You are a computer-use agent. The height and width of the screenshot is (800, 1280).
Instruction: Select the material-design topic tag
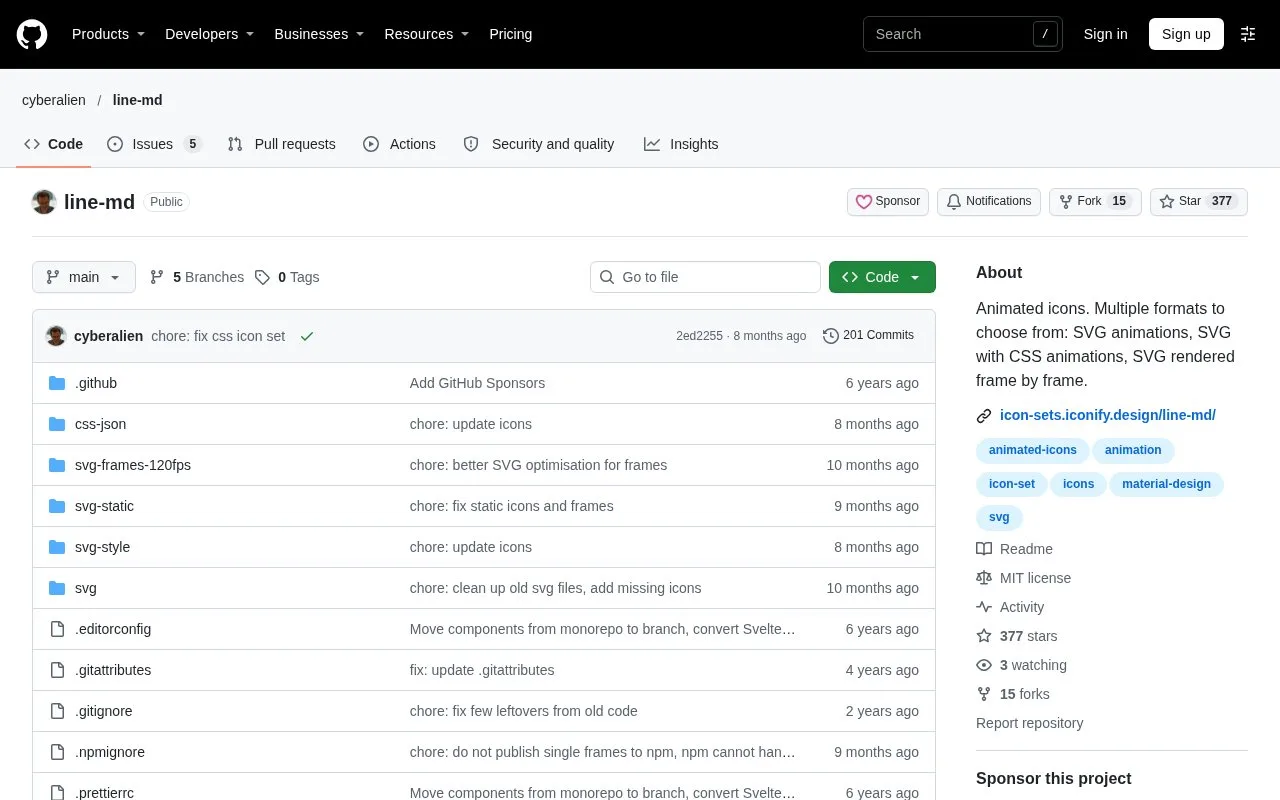coord(1166,484)
